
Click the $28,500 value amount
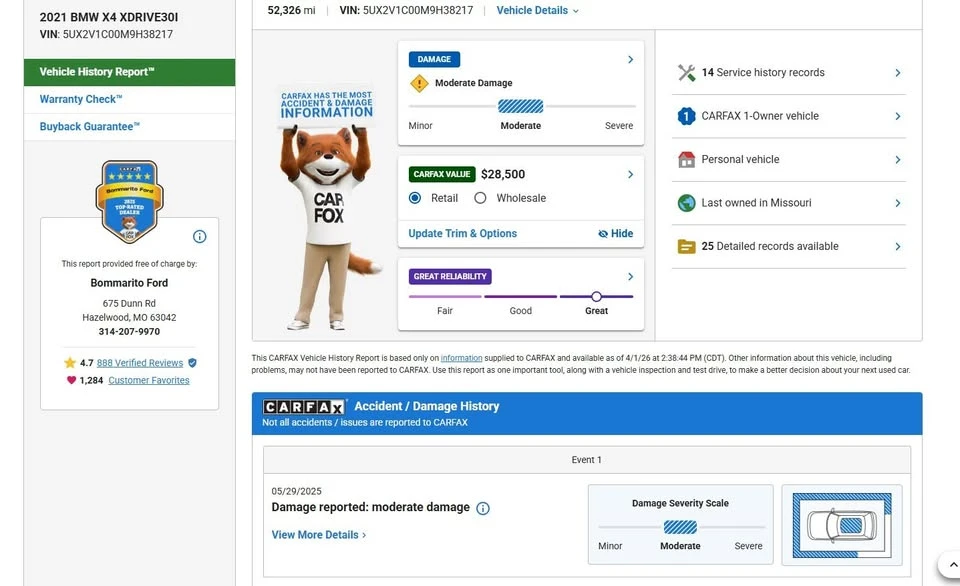503,175
